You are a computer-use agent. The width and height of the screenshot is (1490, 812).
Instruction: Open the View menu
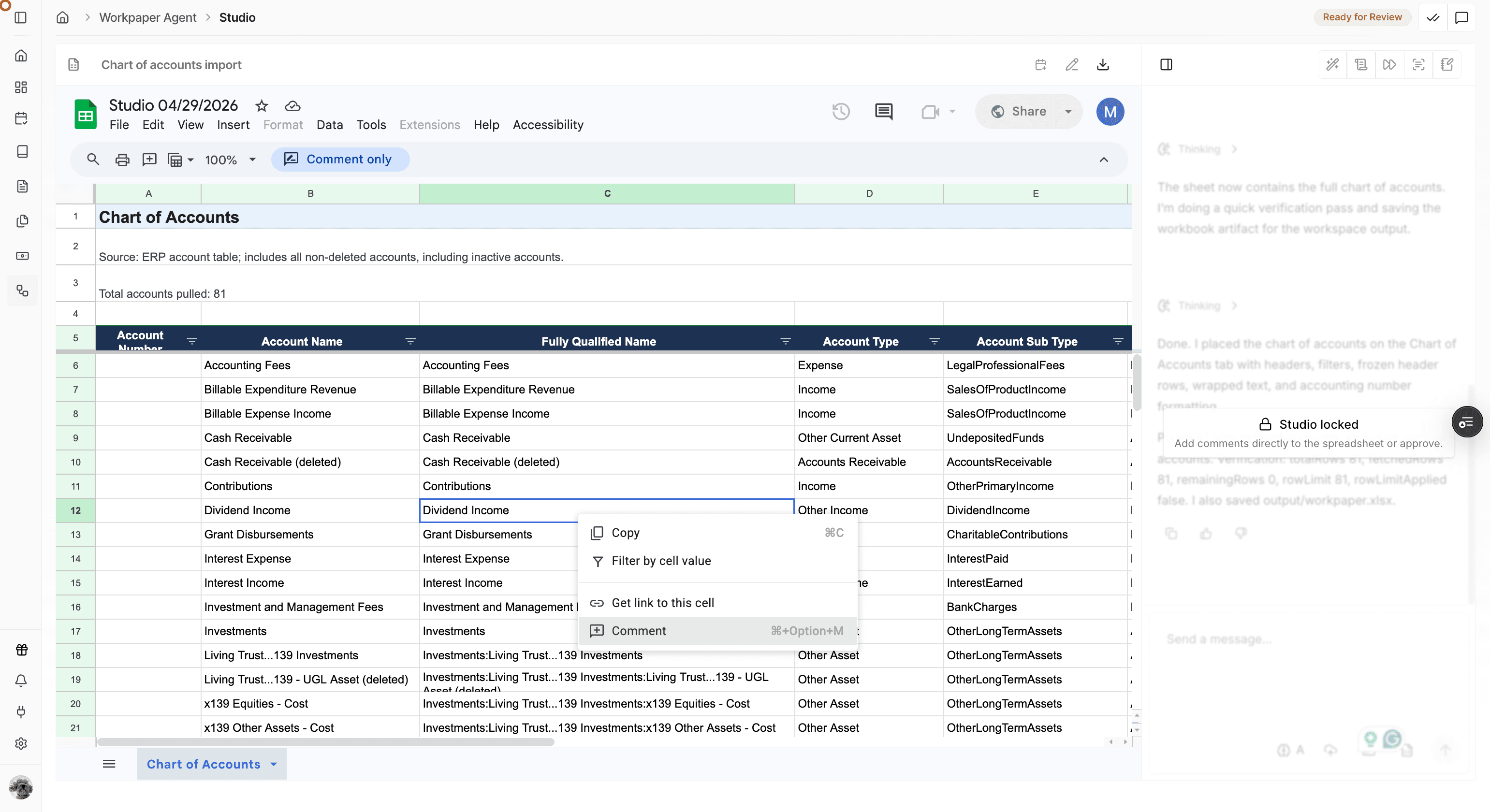tap(190, 125)
